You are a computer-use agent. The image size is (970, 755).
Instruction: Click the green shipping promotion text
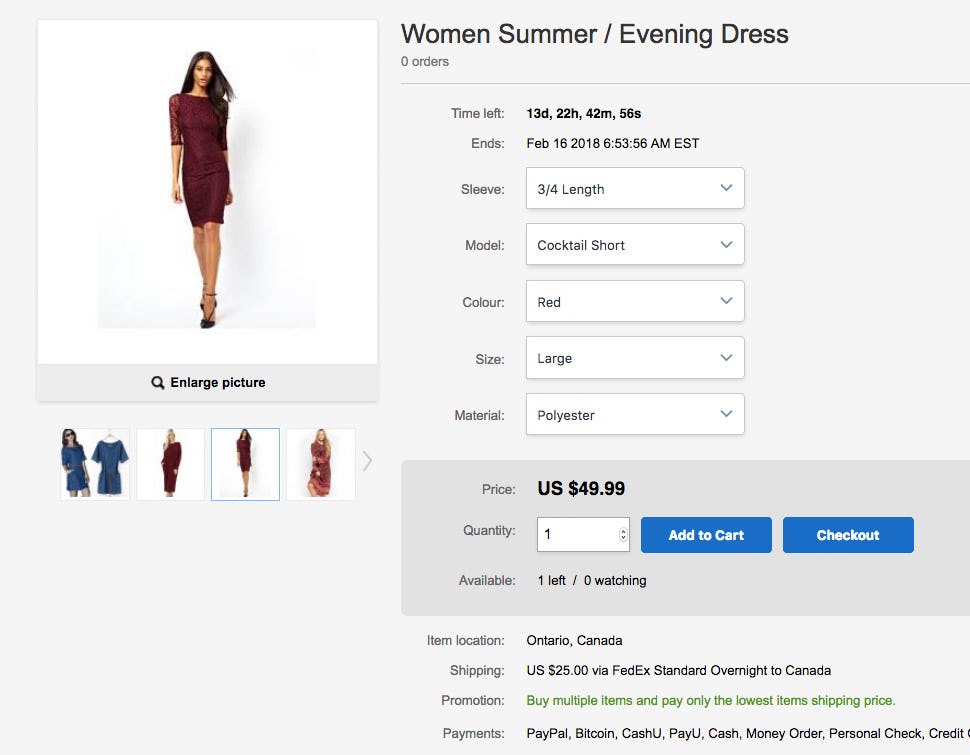coord(711,701)
